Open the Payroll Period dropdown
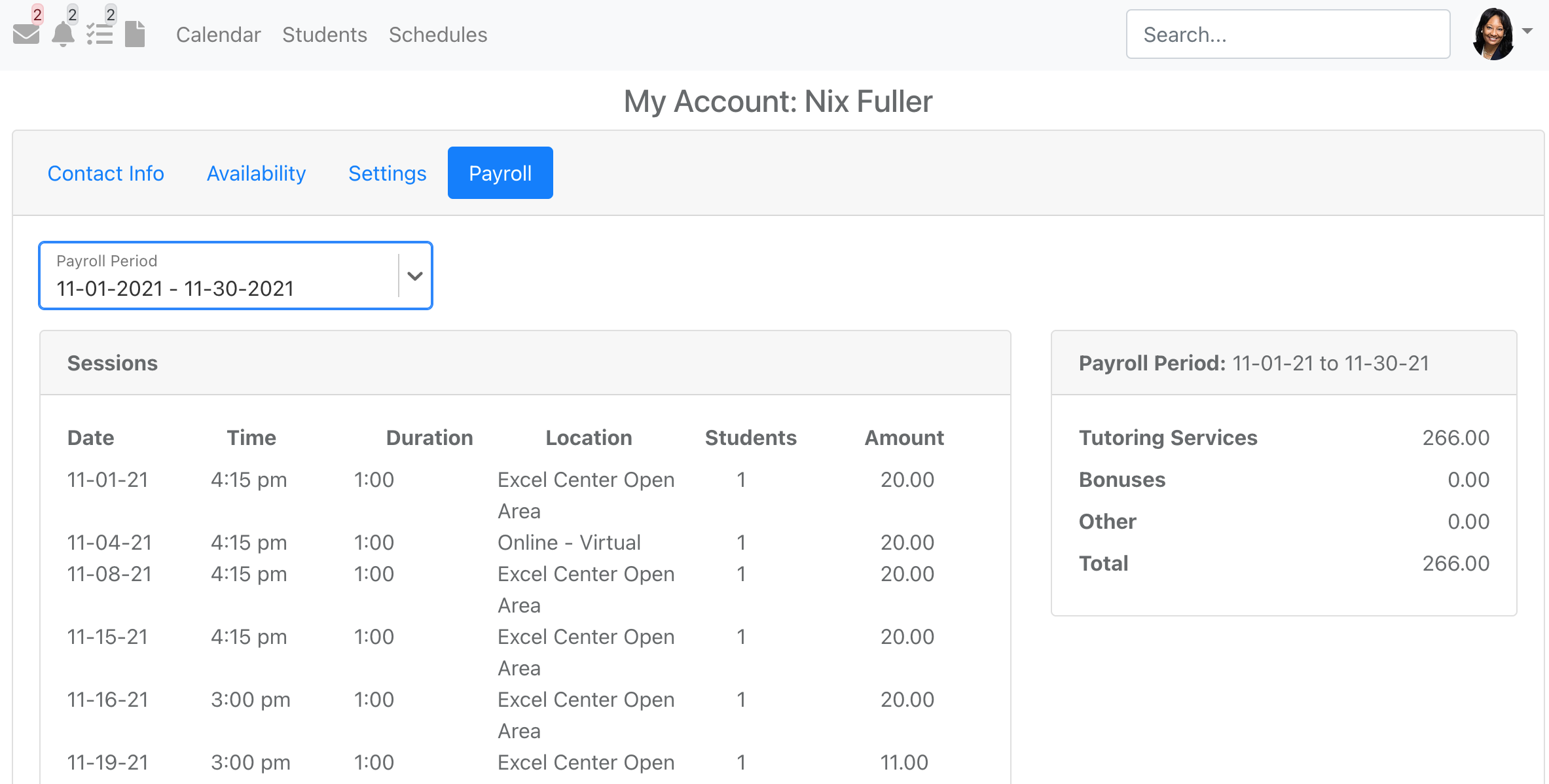Image resolution: width=1549 pixels, height=784 pixels. click(x=236, y=276)
